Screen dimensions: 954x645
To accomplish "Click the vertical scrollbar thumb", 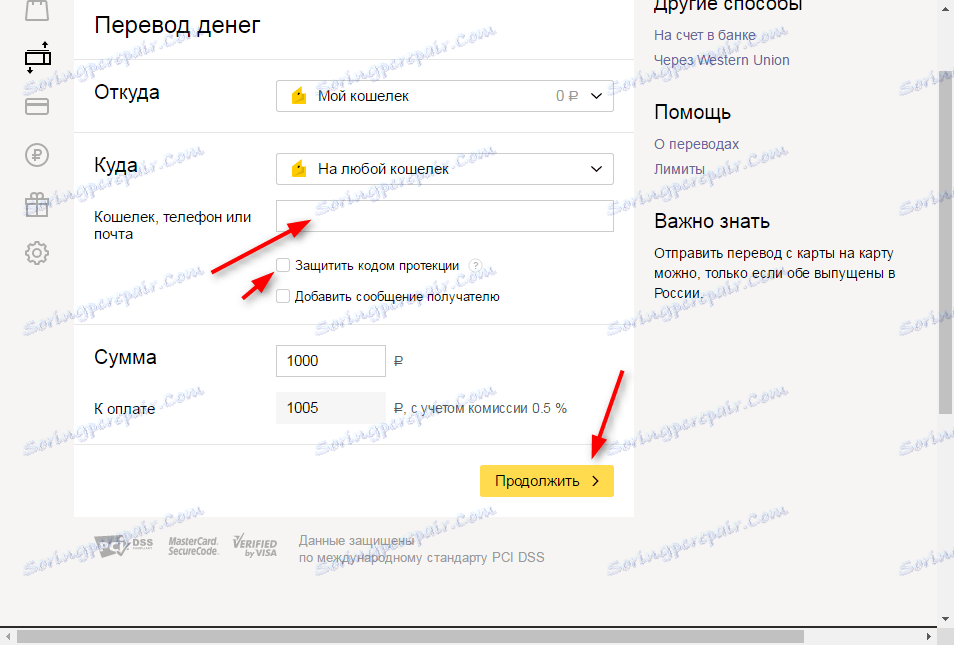I will tap(945, 243).
